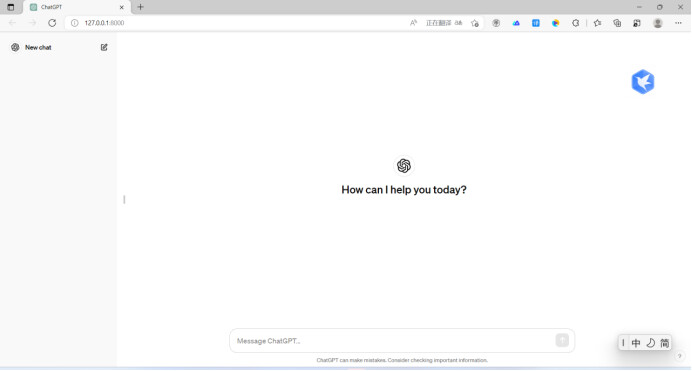Screen dimensions: 692x371
Task: Click the browser forward arrow
Action: point(32,23)
